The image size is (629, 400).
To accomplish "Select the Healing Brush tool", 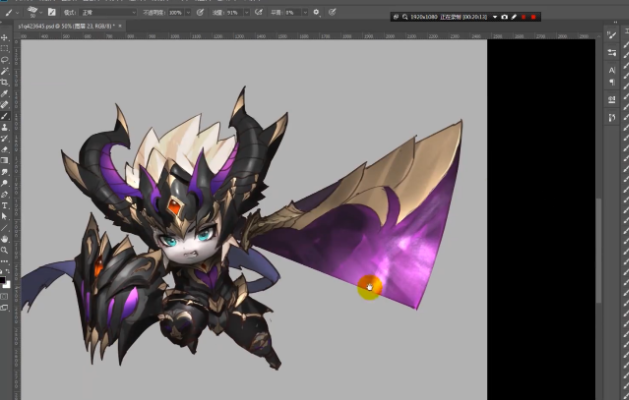I will pos(4,105).
